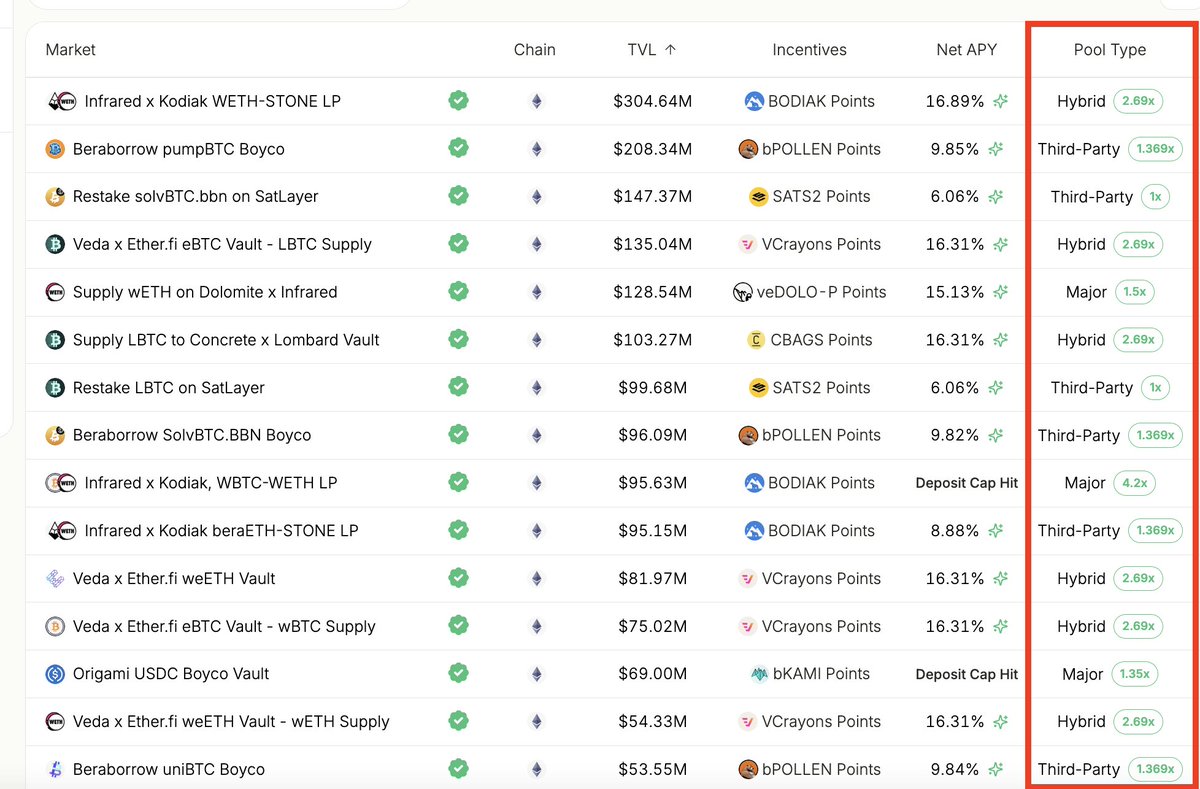Click Third-Party label on Restake LBTC row
The image size is (1200, 789).
pos(1091,387)
